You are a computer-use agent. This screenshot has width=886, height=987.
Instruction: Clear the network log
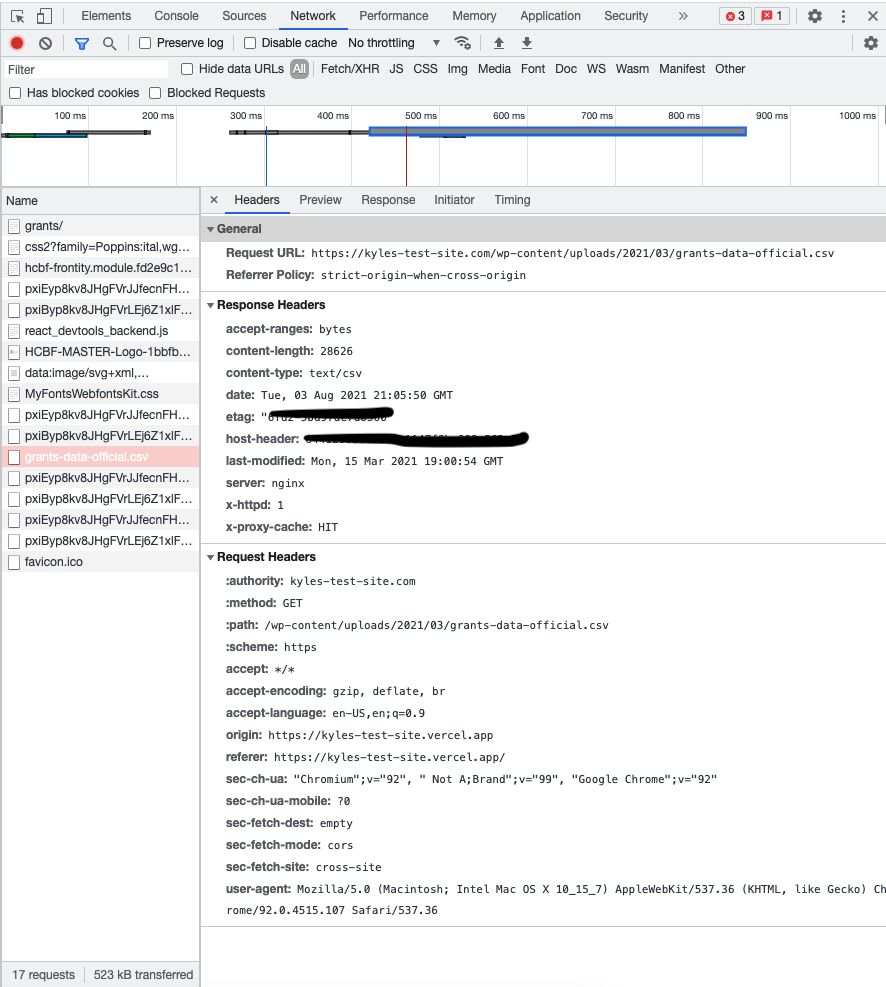[45, 43]
